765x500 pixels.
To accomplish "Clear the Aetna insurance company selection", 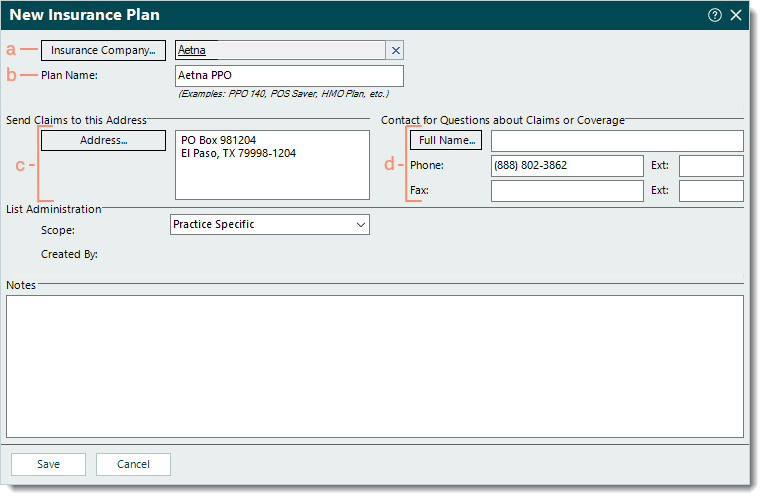I will [396, 50].
